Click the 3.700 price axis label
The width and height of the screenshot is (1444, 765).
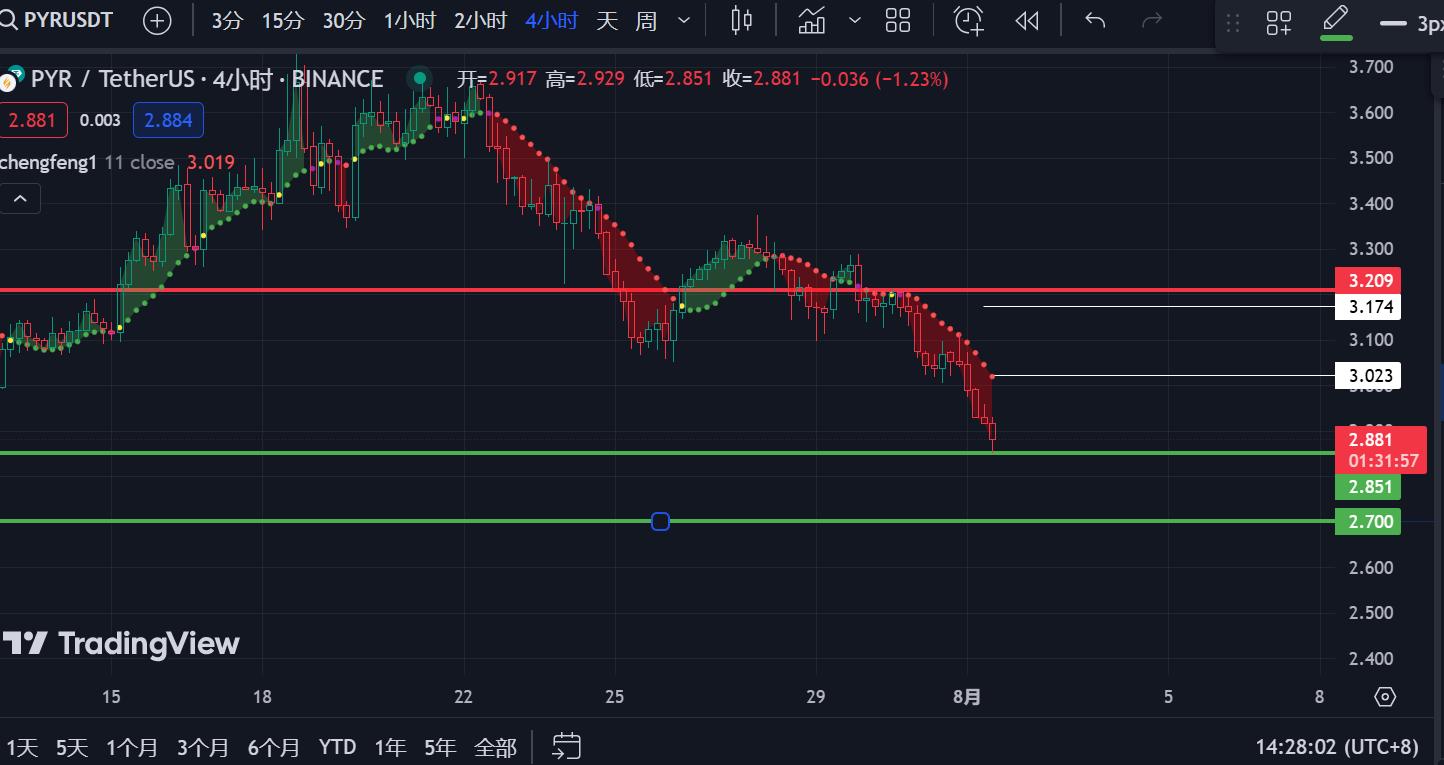[1372, 67]
